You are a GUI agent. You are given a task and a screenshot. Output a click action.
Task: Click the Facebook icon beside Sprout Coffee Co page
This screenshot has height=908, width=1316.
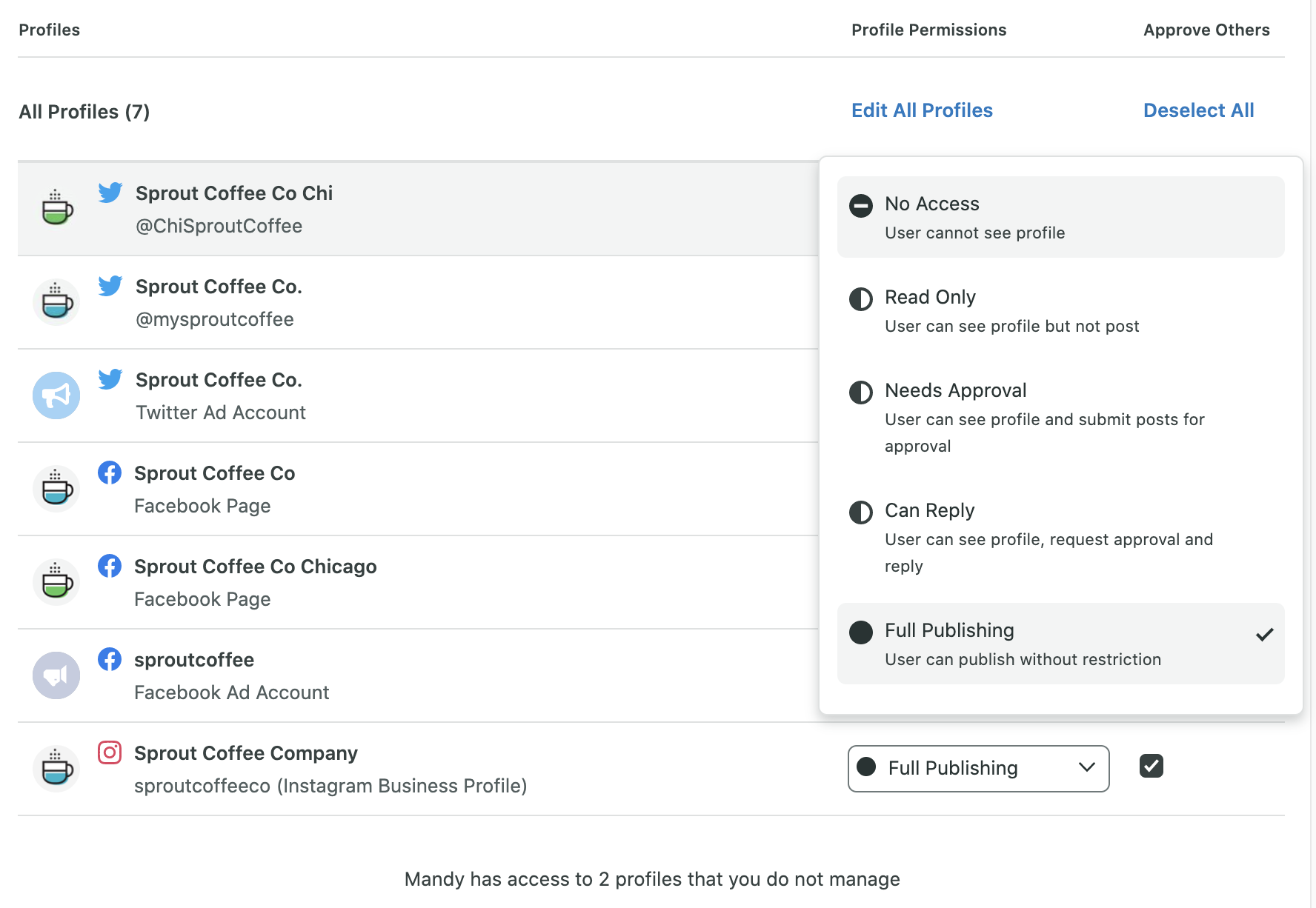110,473
